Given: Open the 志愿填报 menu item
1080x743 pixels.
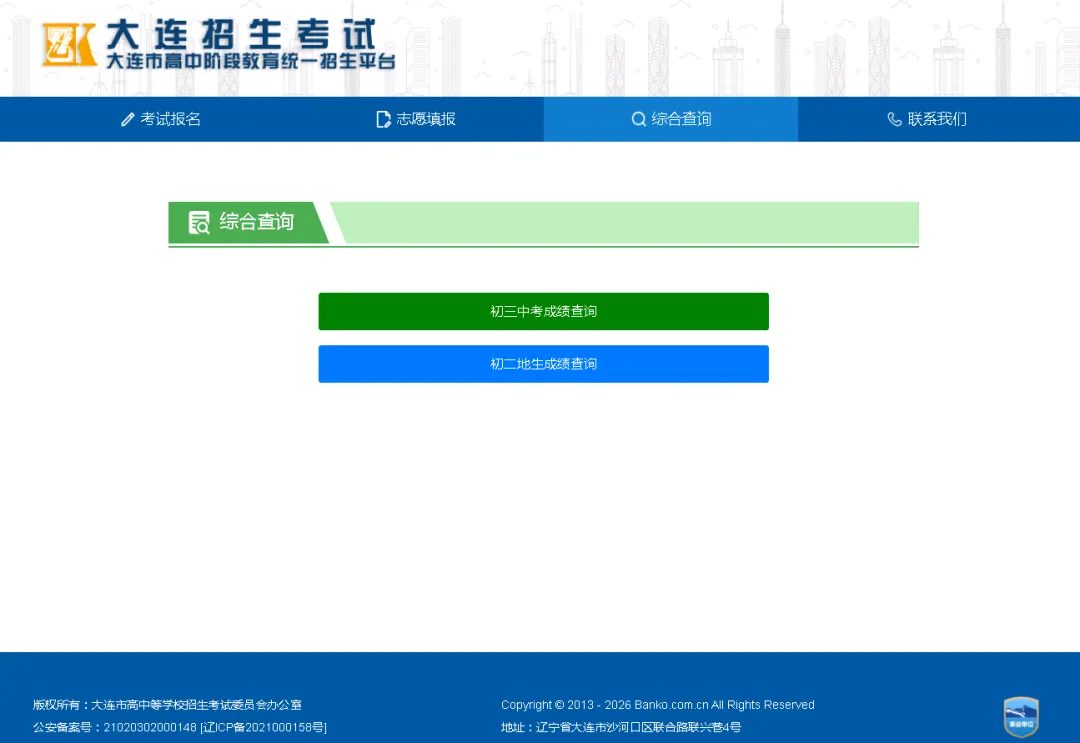Looking at the screenshot, I should 416,119.
